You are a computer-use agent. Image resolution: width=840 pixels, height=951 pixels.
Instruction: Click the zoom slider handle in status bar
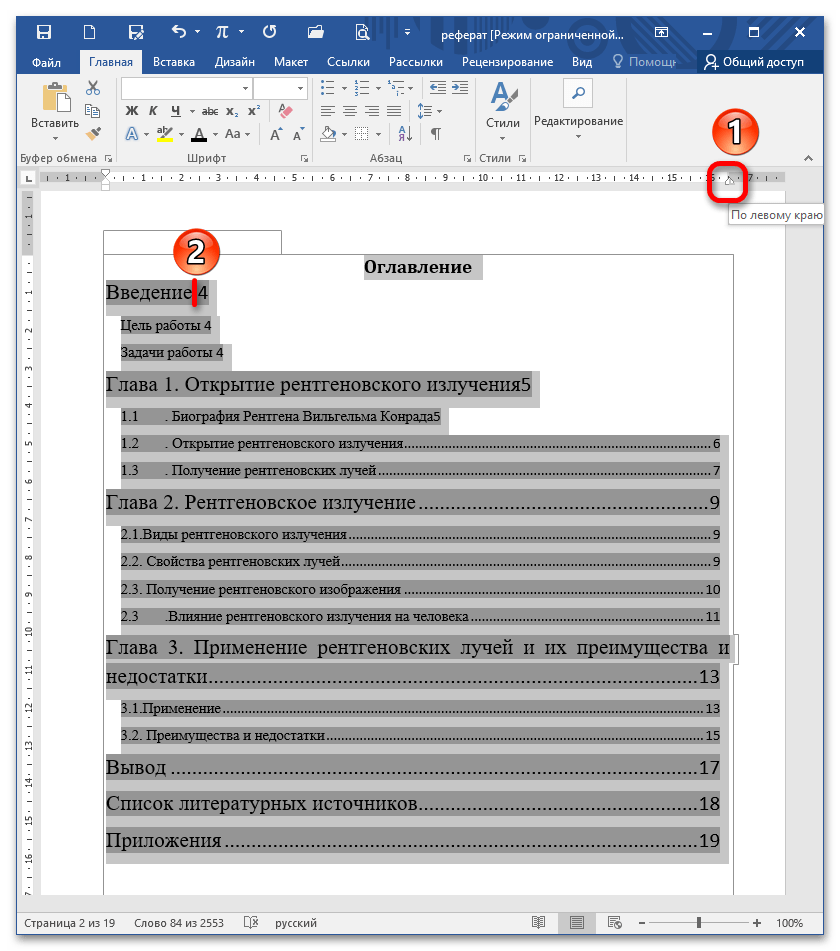point(699,922)
